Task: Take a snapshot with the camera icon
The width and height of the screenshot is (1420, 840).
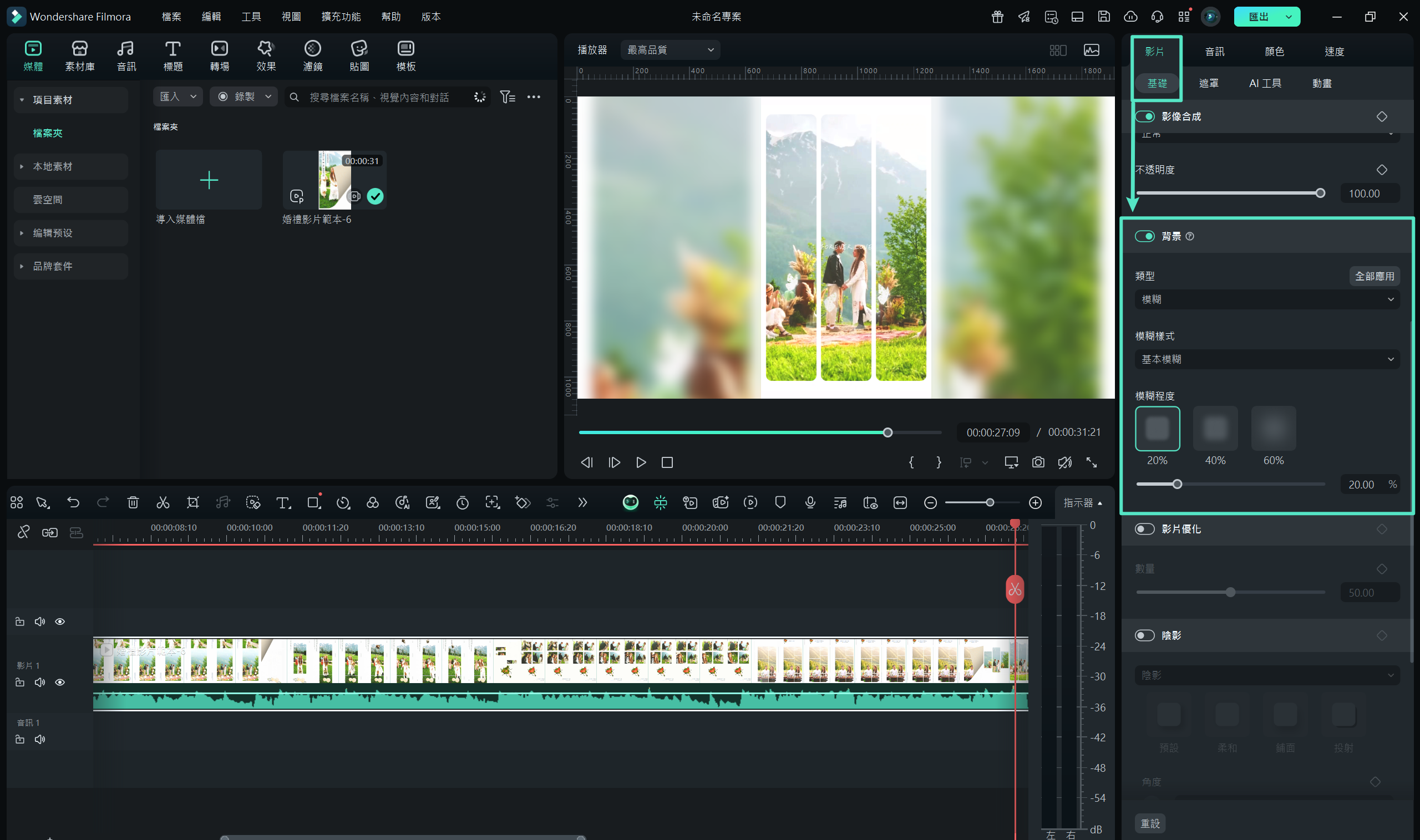Action: [1038, 462]
